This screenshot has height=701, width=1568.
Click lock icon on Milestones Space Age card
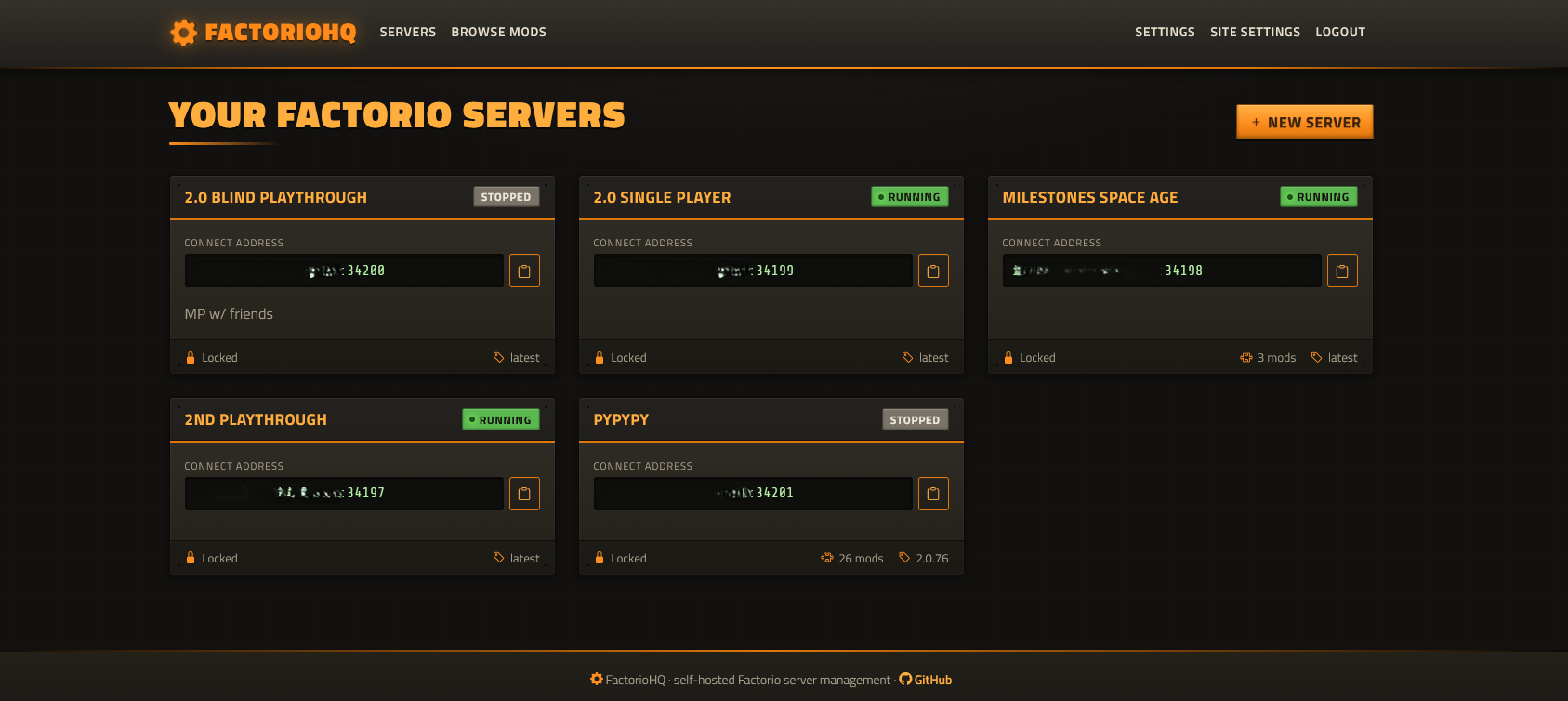pos(1008,357)
